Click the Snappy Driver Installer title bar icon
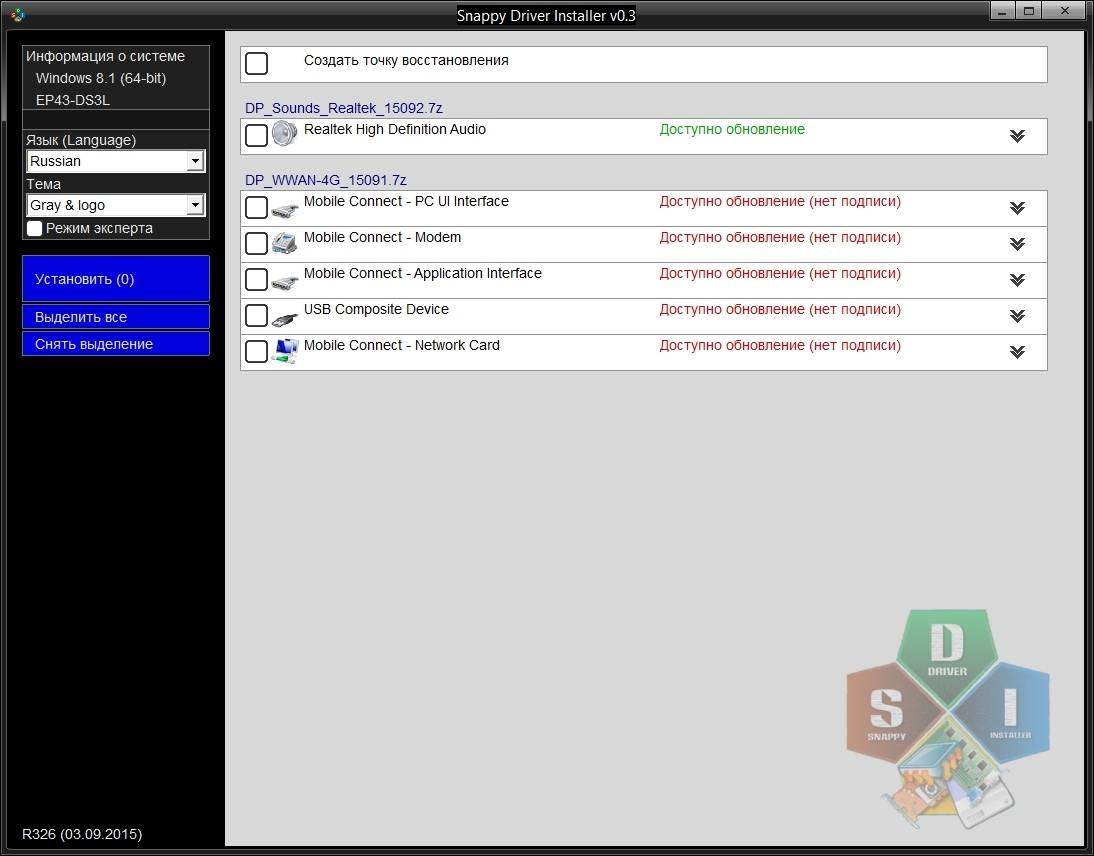The image size is (1094, 856). [17, 14]
